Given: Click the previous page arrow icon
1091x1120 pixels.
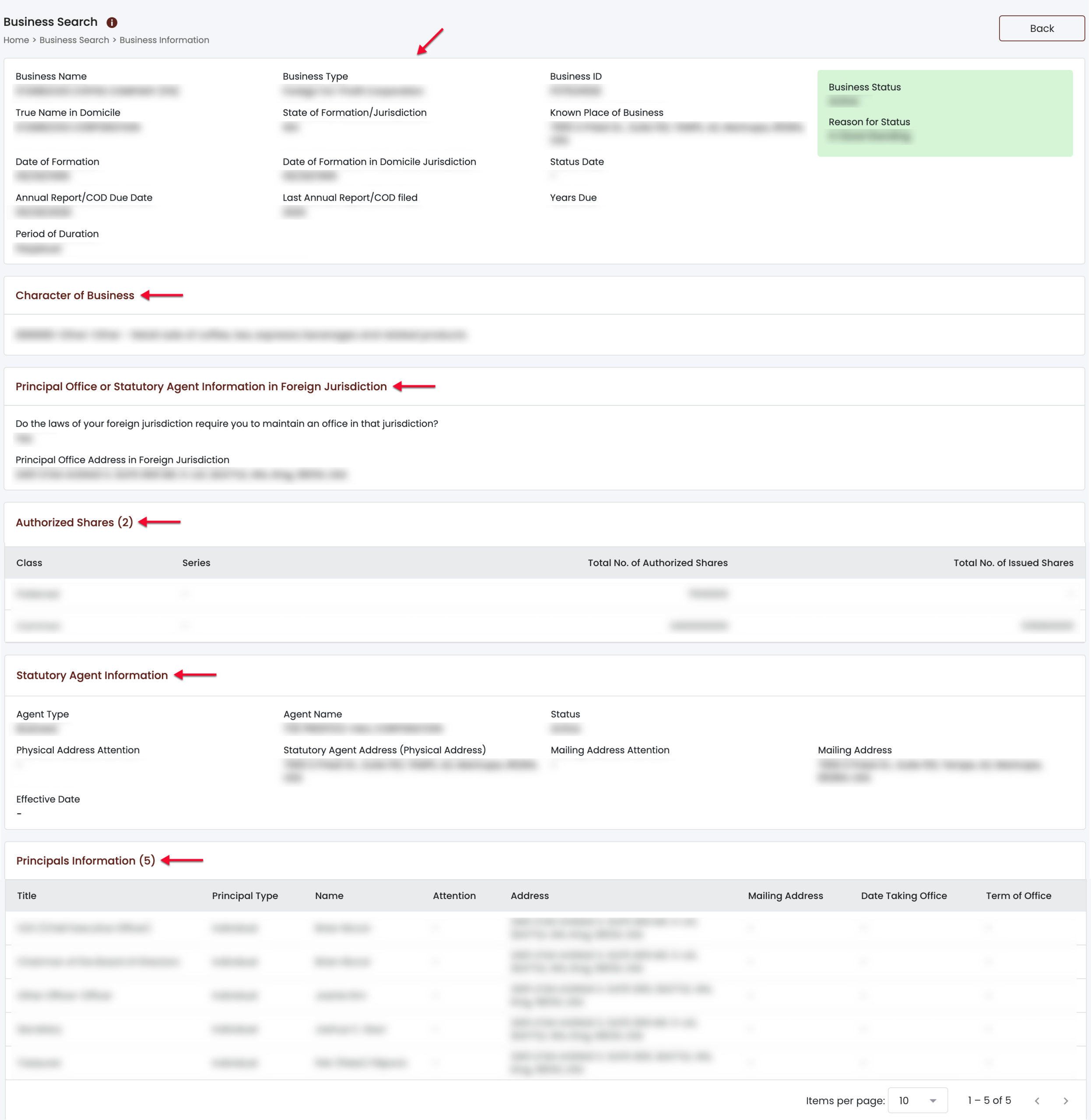Looking at the screenshot, I should [x=1037, y=1100].
